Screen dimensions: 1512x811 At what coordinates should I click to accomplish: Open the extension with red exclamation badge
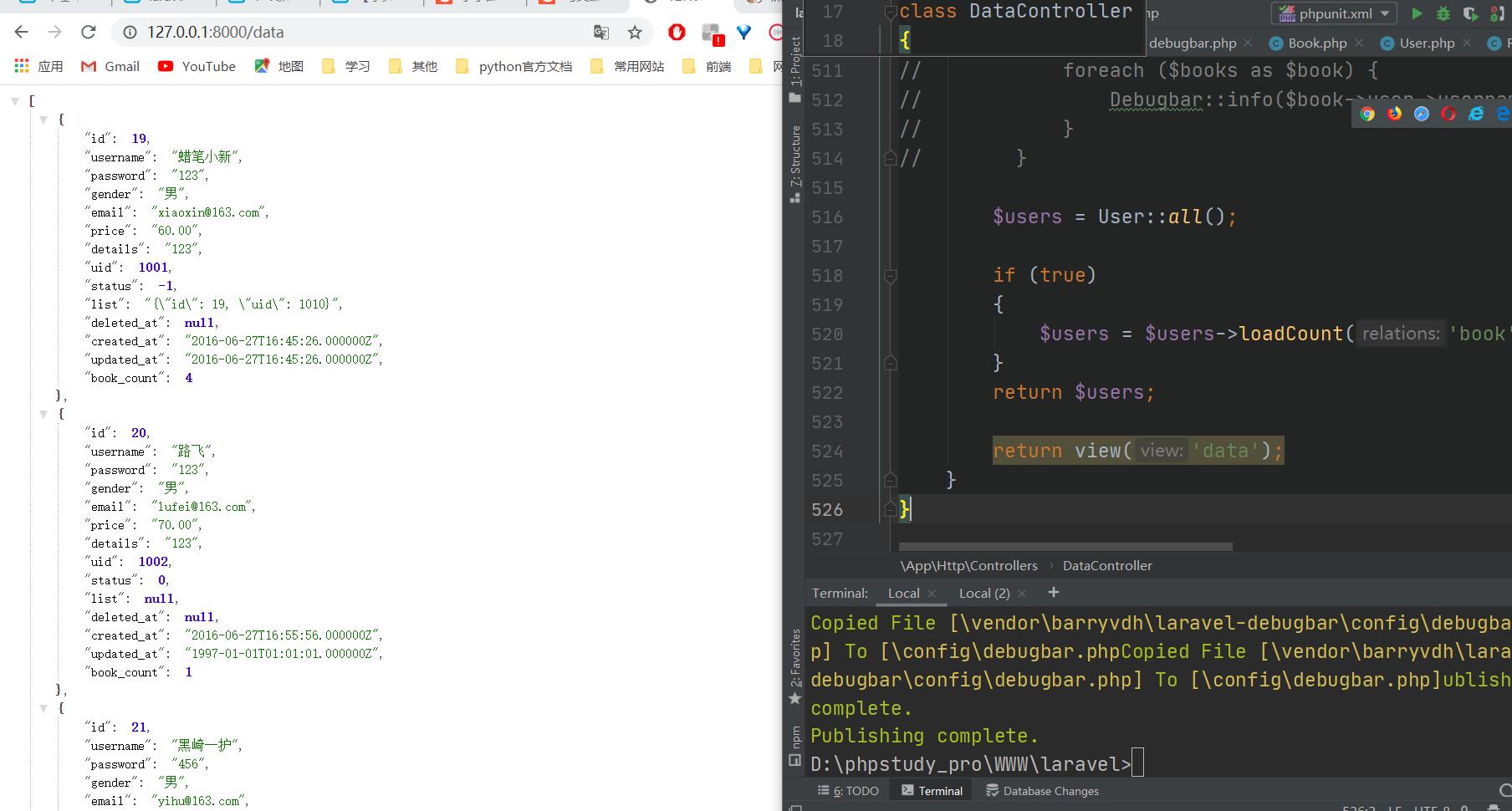point(712,33)
